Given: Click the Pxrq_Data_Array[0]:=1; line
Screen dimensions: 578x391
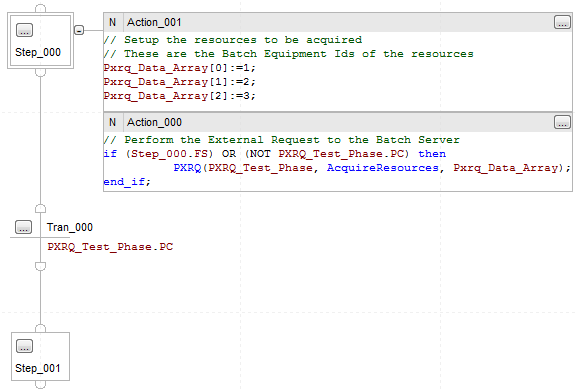Looking at the screenshot, I should coord(179,68).
